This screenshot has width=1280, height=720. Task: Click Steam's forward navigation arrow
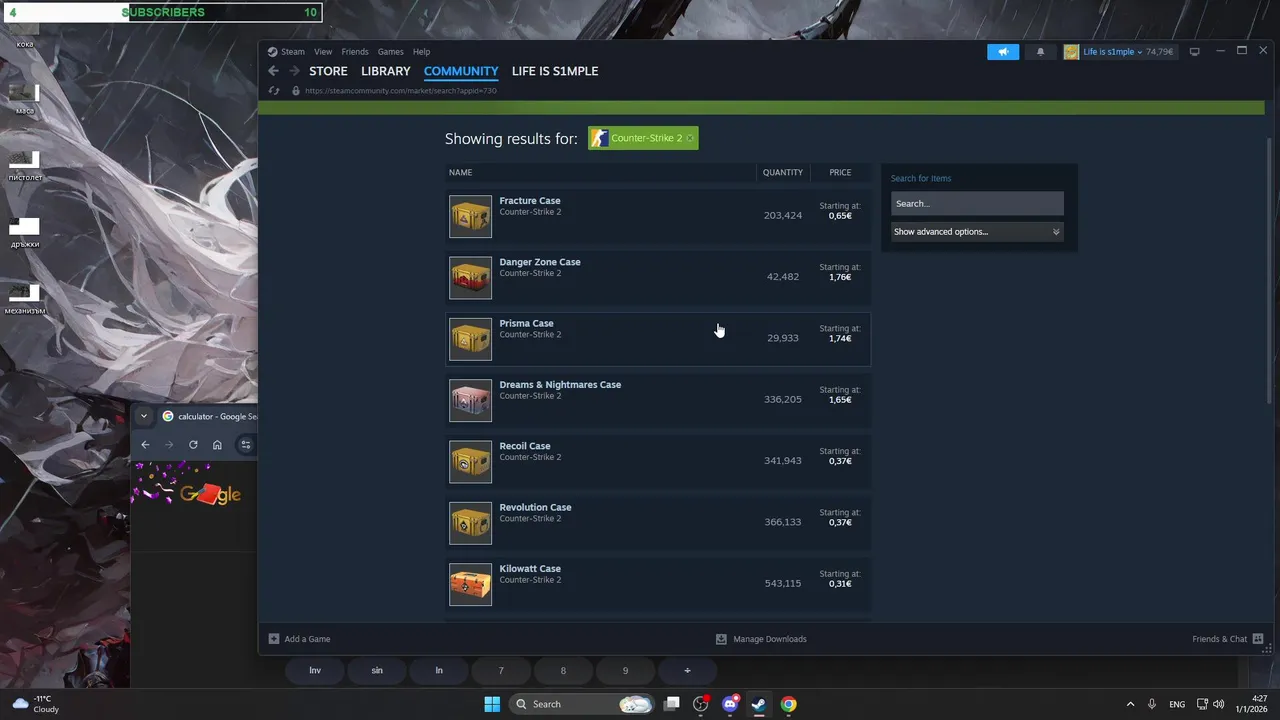(294, 71)
